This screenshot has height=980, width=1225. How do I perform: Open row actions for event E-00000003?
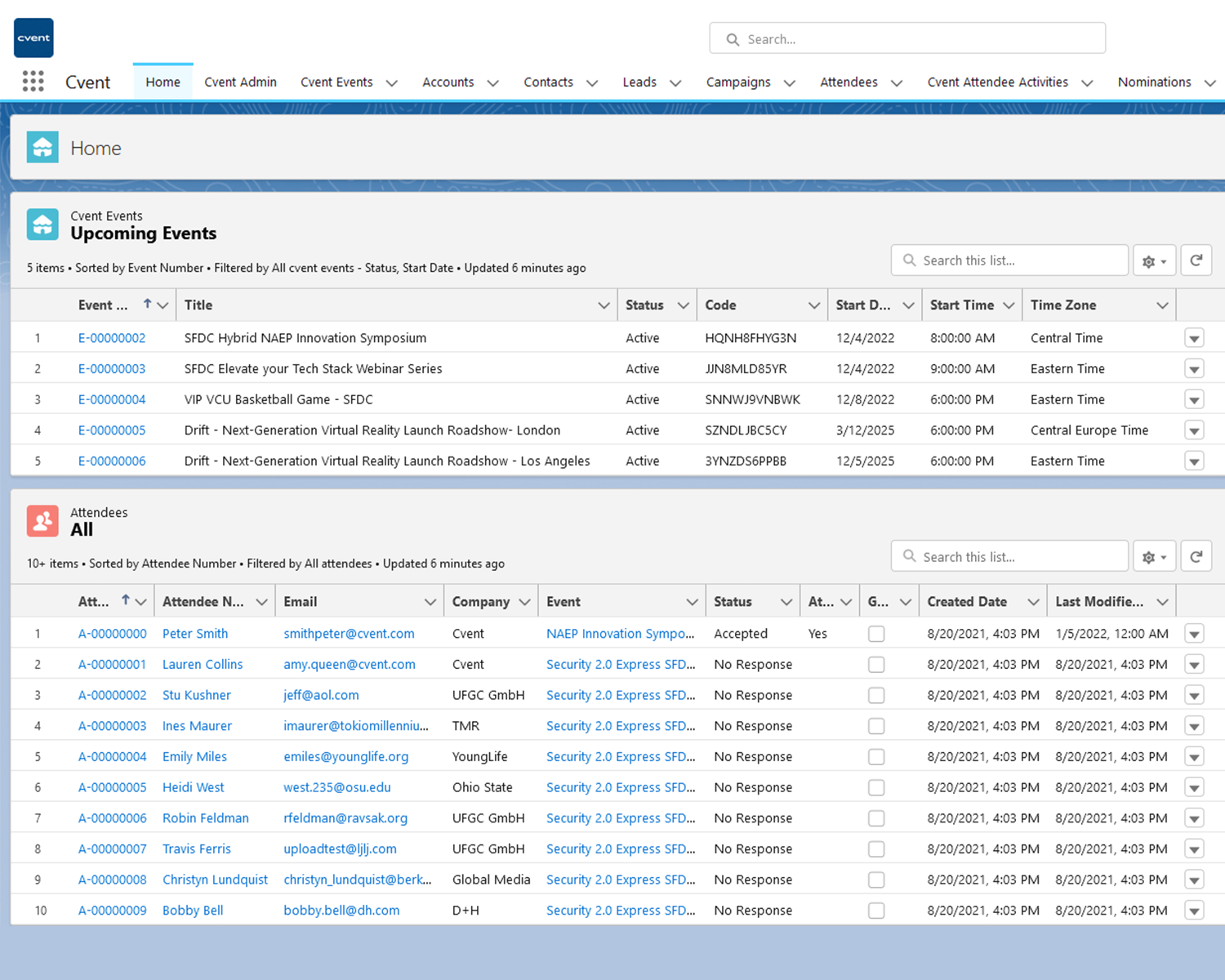1194,369
